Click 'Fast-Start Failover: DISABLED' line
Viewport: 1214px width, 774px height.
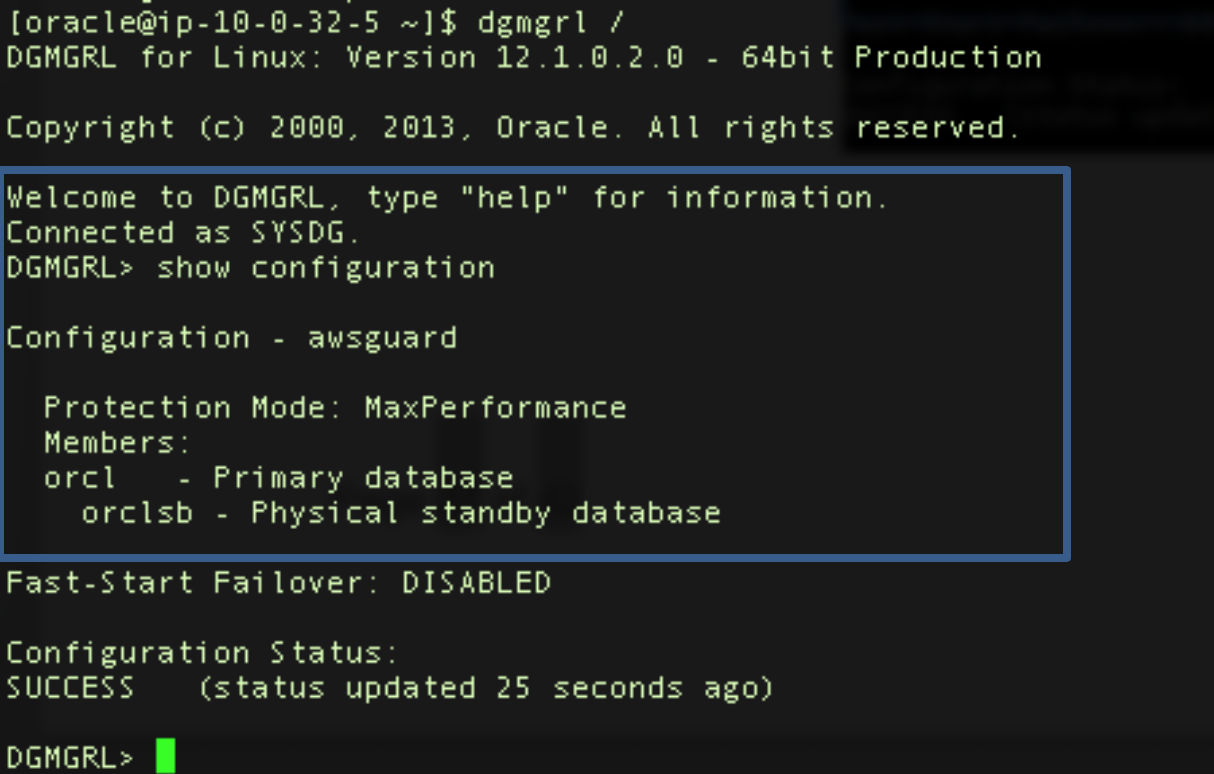pyautogui.click(x=279, y=582)
